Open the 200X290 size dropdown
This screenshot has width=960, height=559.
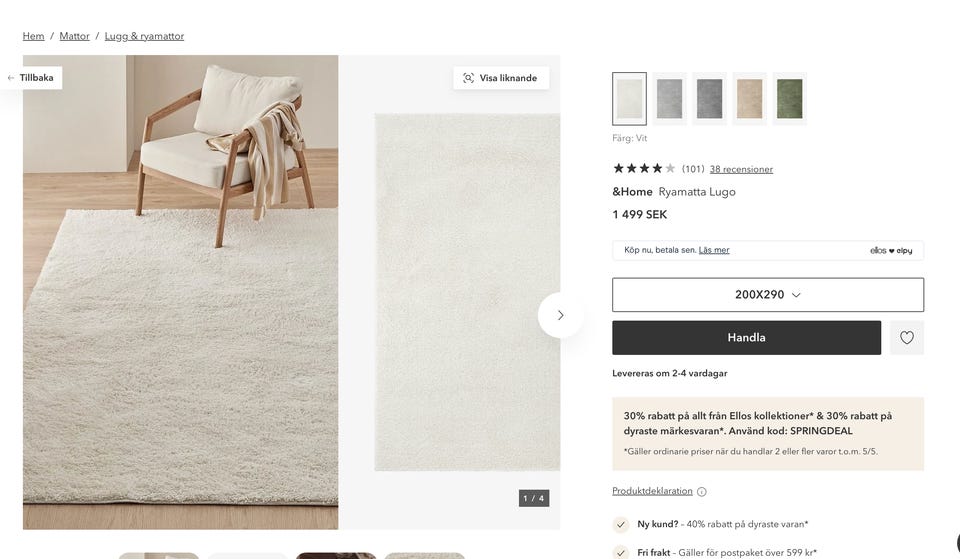[768, 295]
